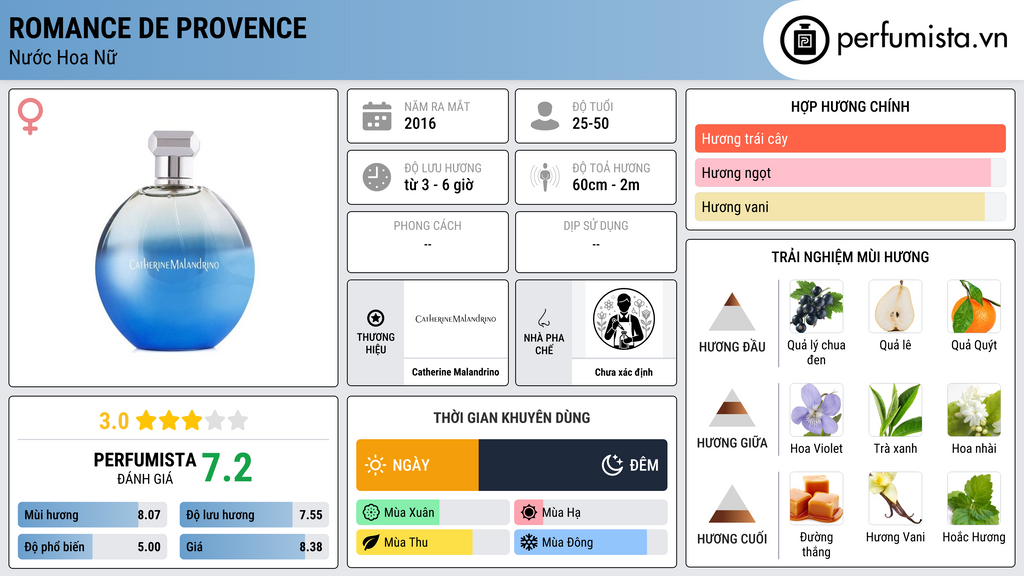1024x576 pixels.
Task: Click the release year value 2016
Action: pyautogui.click(x=420, y=123)
